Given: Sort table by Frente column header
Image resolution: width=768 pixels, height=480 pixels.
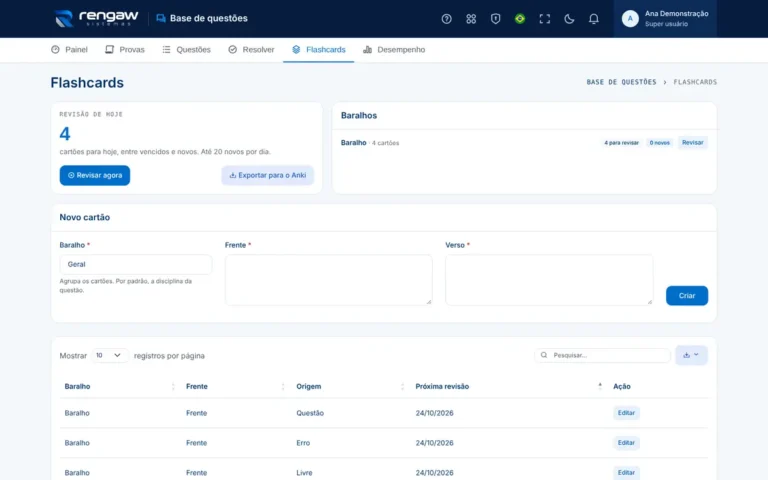Looking at the screenshot, I should pos(235,386).
